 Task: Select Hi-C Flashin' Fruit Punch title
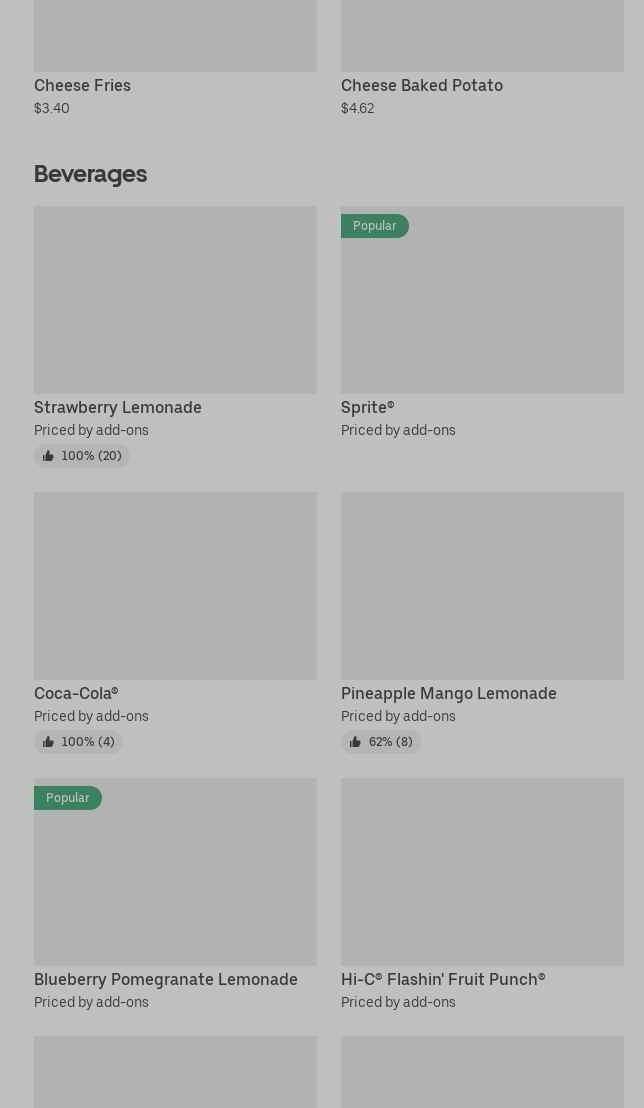point(443,980)
